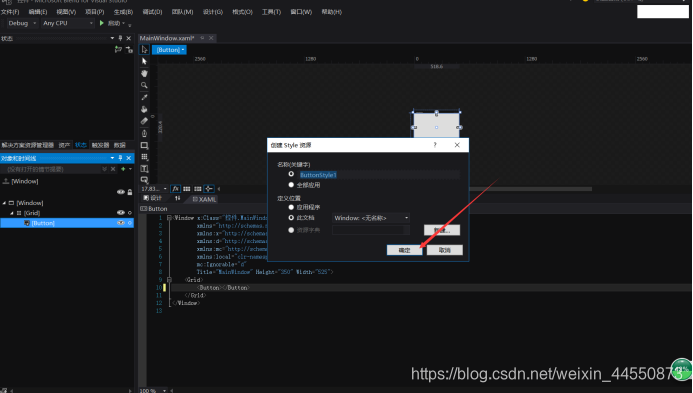Toggle the lock-all padlock icon
This screenshot has height=393, width=693.
point(130,192)
